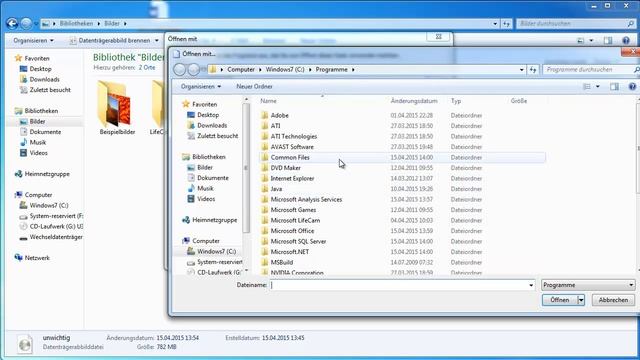Select Netzwerk in Explorer sidebar
640x360 pixels.
click(x=37, y=258)
